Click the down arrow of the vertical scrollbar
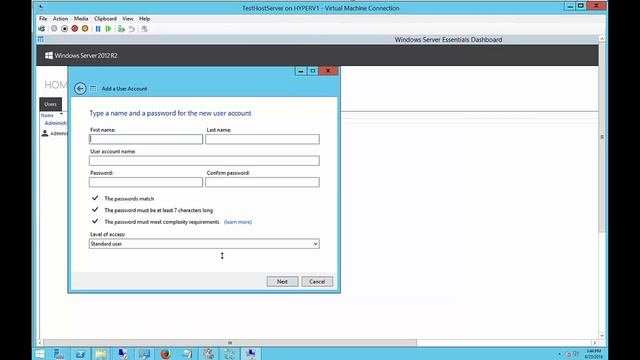640x360 pixels. point(602,336)
